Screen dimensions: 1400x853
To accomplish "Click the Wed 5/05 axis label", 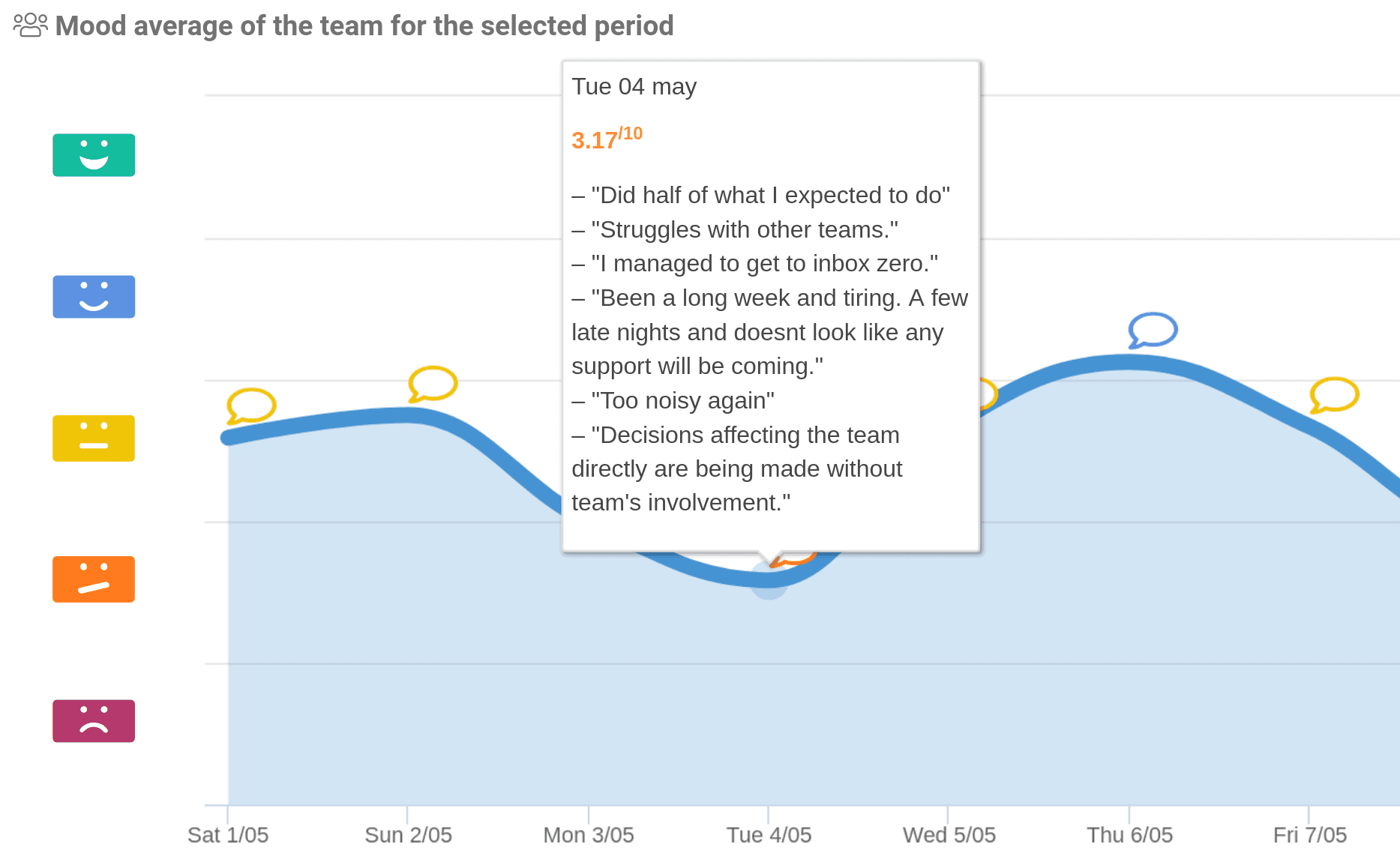I will 949,834.
